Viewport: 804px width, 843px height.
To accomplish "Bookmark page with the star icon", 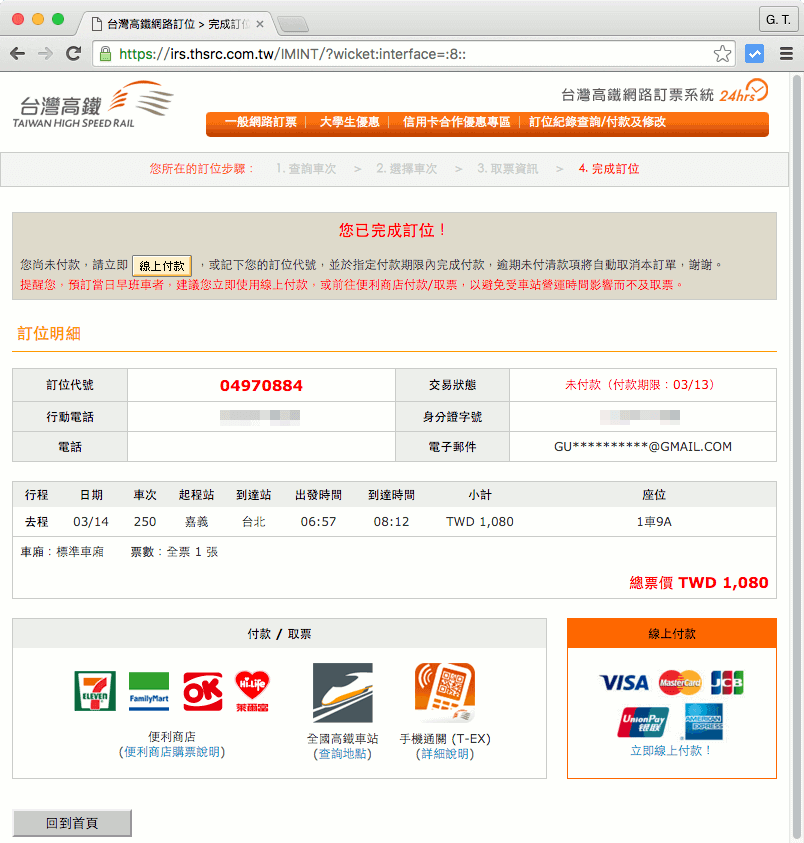I will click(x=722, y=54).
